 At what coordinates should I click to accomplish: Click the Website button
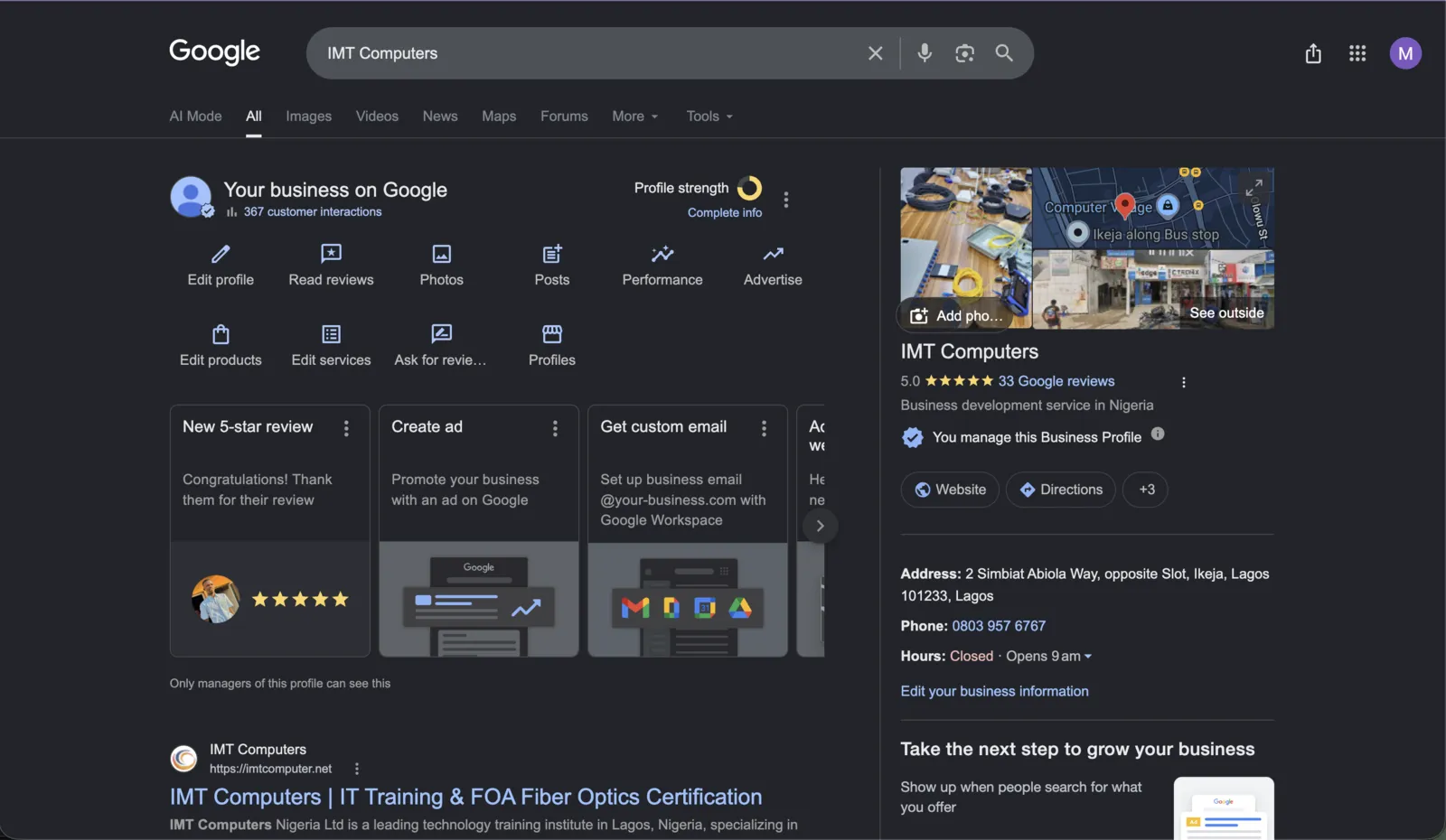950,490
